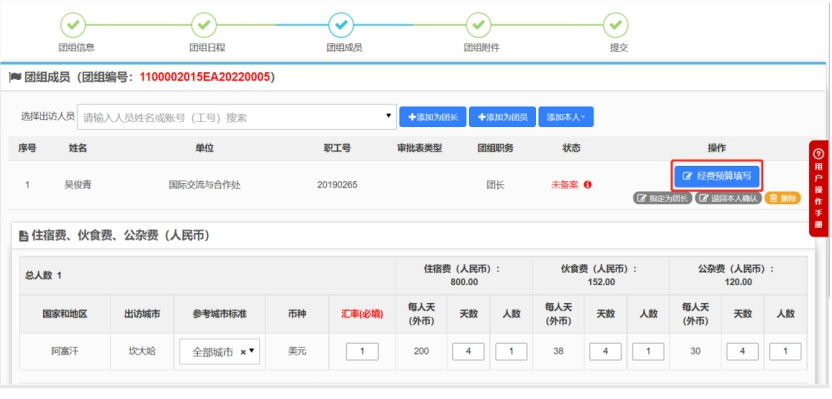Click the 添加为团长 button
The width and height of the screenshot is (832, 399).
pos(432,117)
